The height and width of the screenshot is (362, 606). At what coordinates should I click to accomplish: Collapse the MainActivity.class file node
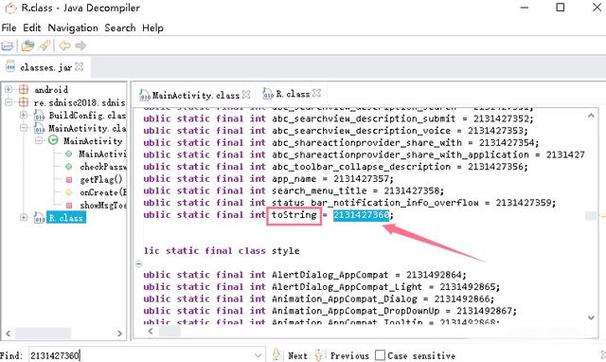point(23,128)
